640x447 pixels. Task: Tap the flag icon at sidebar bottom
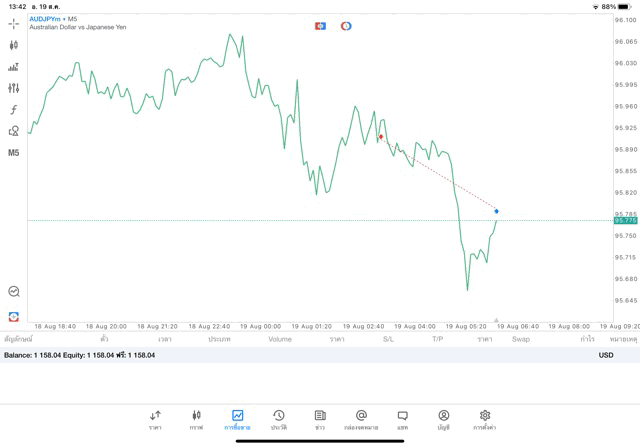pos(14,316)
